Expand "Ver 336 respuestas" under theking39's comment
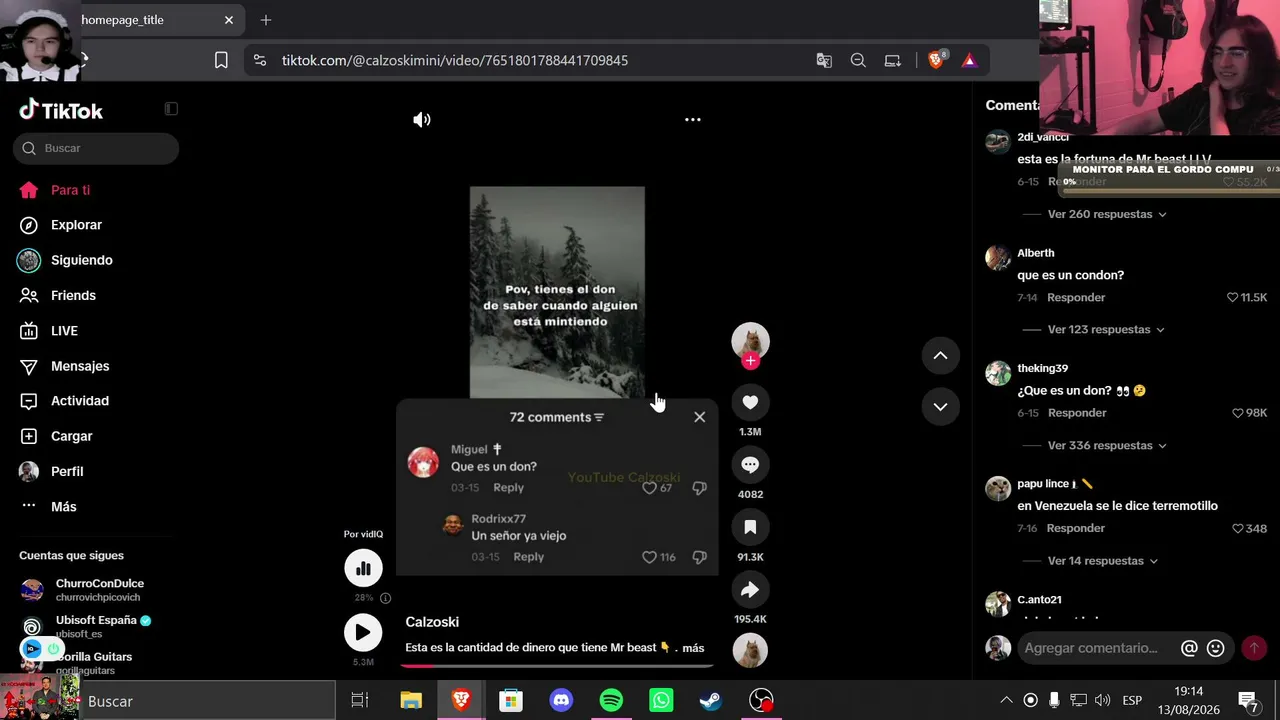 pos(1107,445)
